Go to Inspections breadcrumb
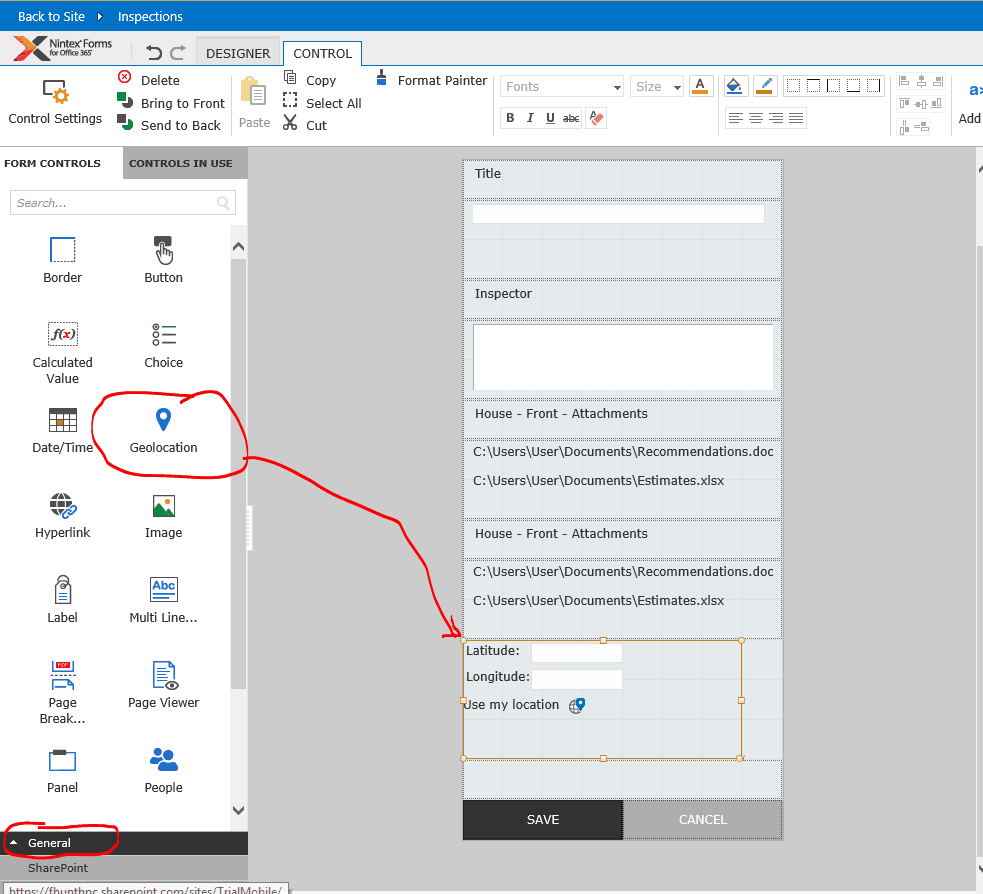 (150, 16)
